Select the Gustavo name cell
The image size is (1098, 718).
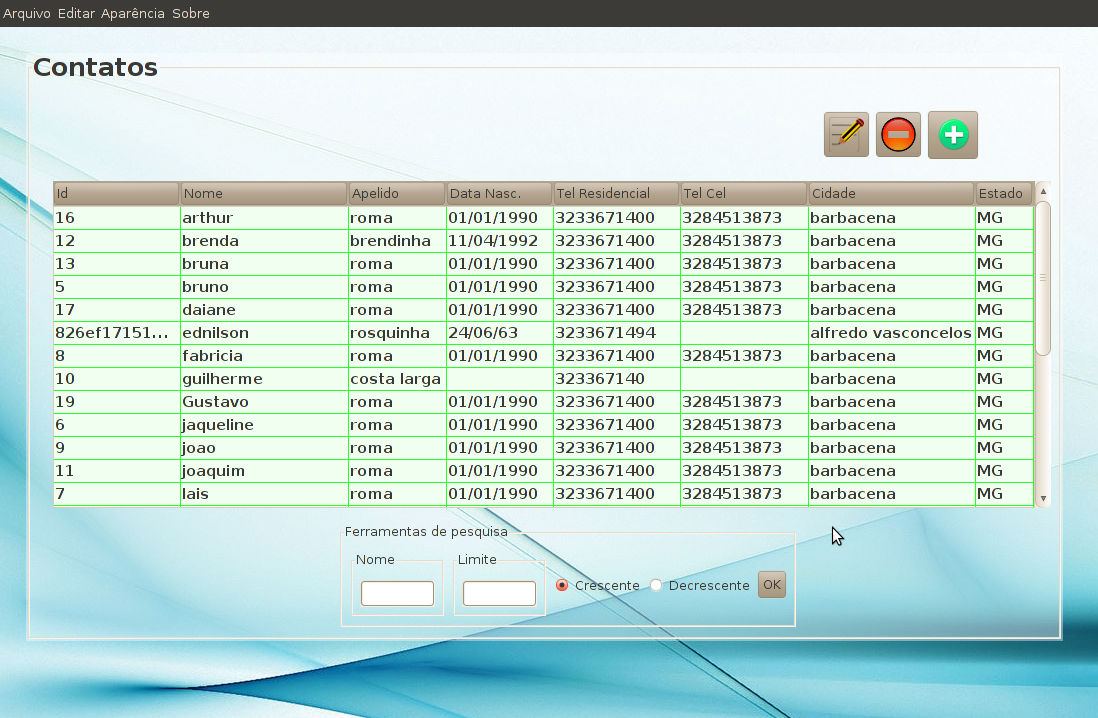pos(264,402)
